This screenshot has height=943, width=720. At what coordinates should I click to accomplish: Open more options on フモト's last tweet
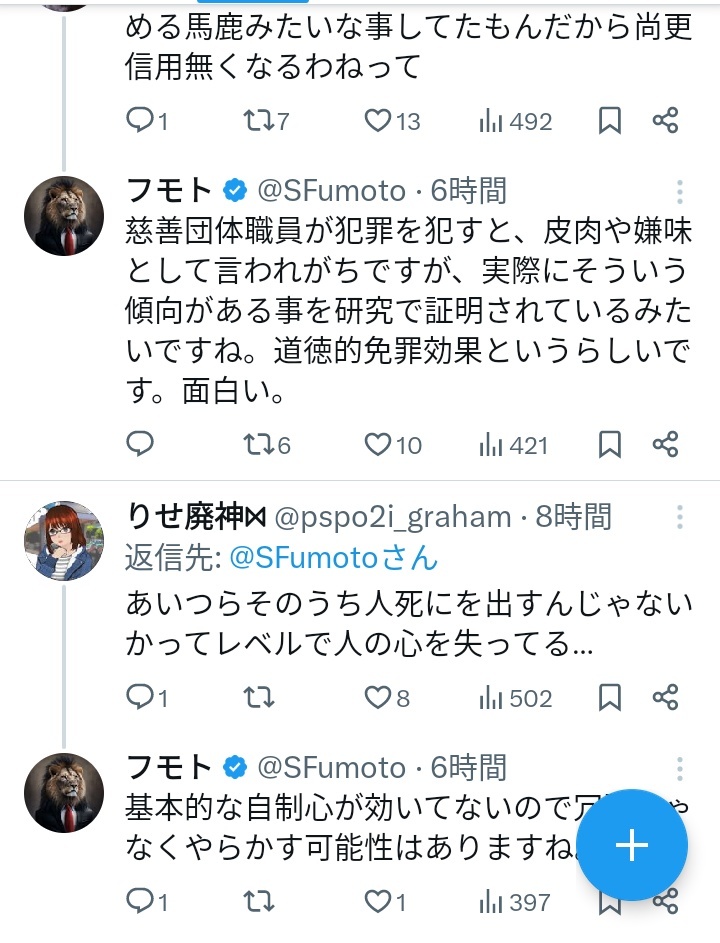[x=680, y=768]
